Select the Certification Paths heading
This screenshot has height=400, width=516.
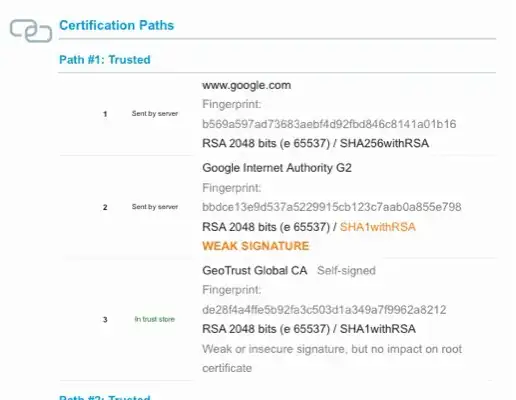pyautogui.click(x=117, y=25)
